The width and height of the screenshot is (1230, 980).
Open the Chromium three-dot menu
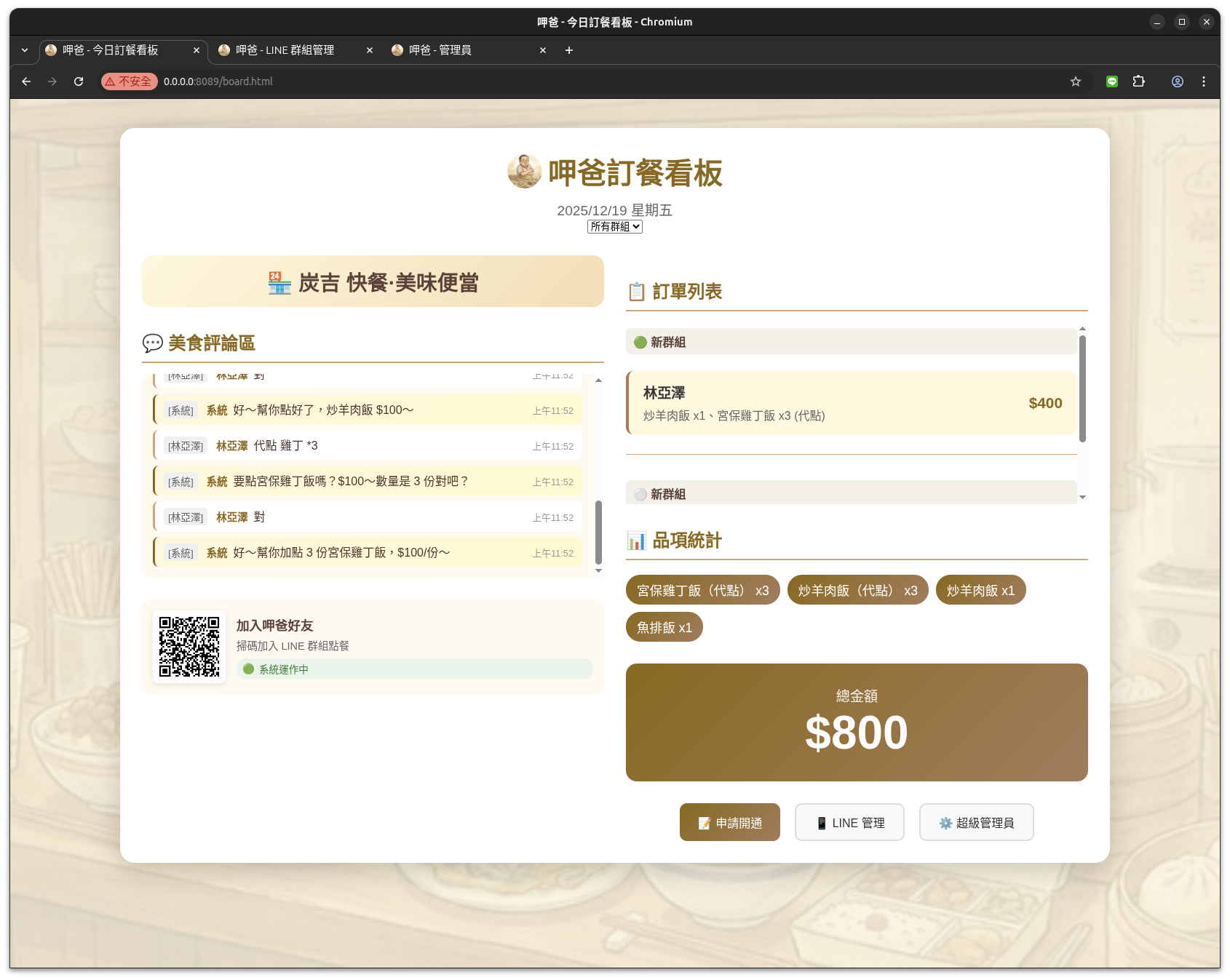click(1203, 81)
